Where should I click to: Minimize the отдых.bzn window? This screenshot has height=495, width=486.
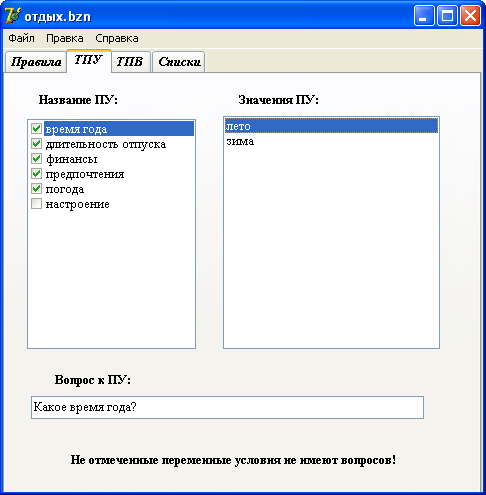[x=424, y=16]
